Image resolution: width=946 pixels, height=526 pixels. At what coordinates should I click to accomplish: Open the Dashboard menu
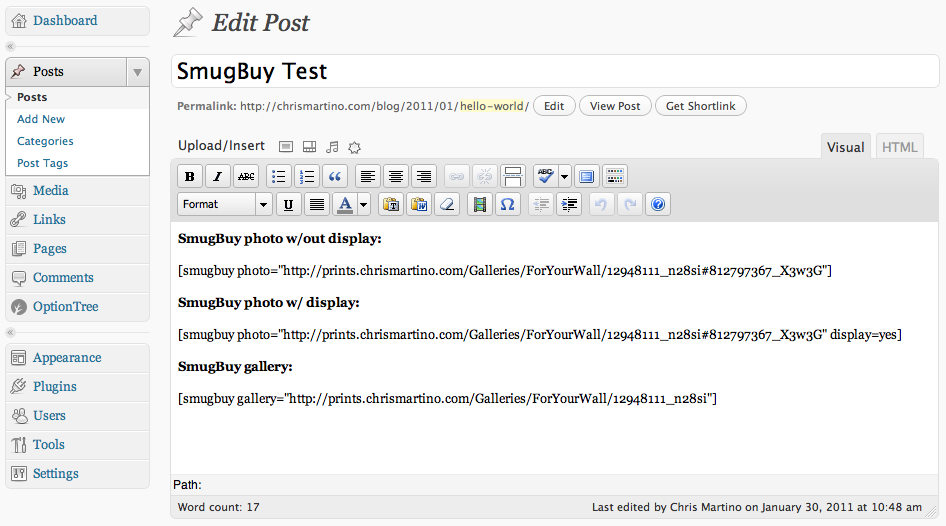tap(77, 21)
